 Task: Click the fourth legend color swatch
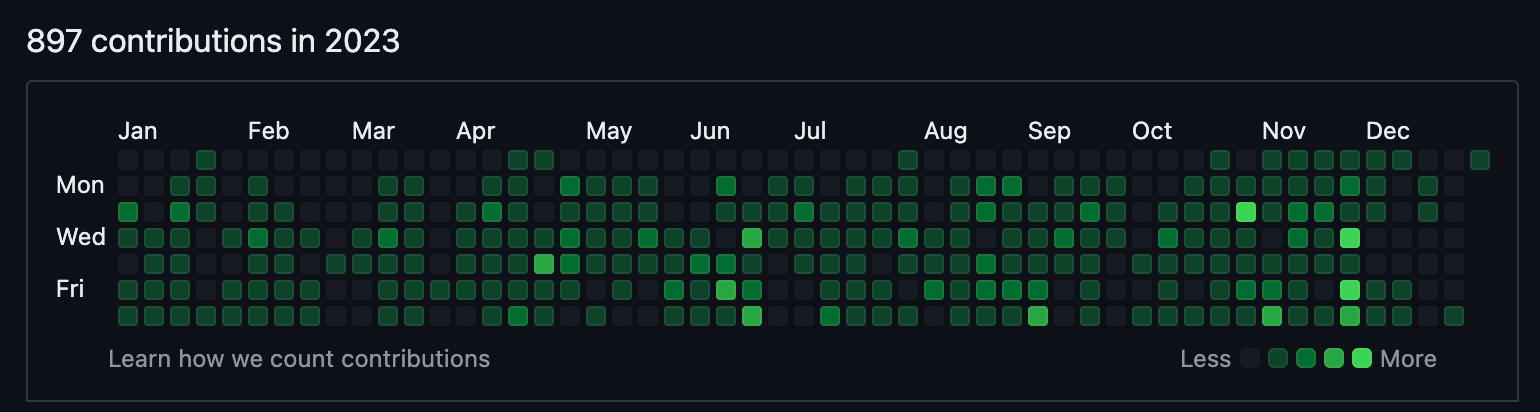click(1334, 359)
